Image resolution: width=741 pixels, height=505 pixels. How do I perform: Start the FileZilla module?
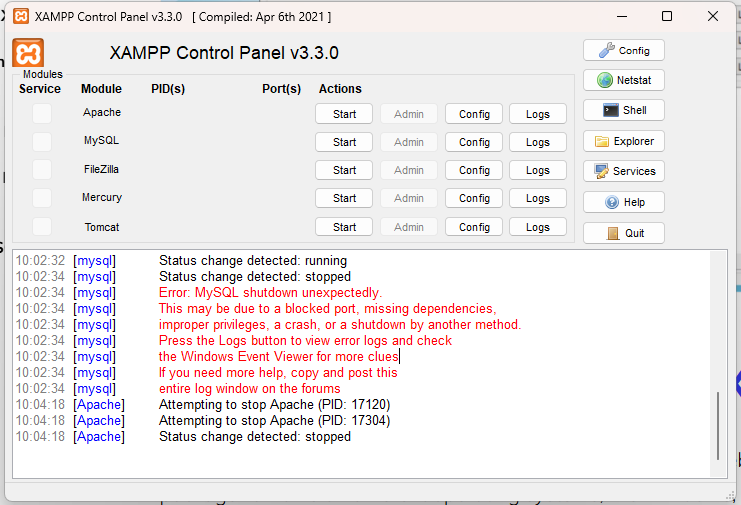pyautogui.click(x=344, y=170)
